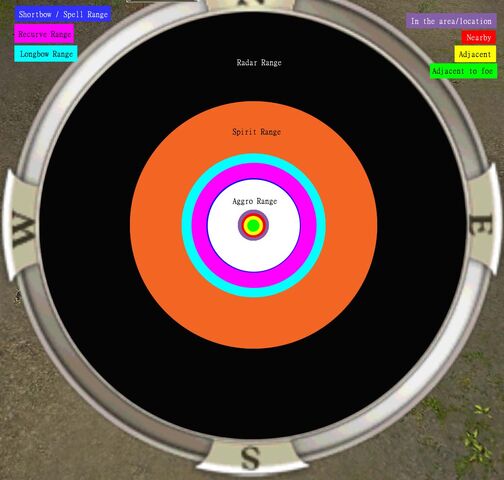Click the 'In the area/location' purple label
Screen dimensions: 504x480
point(451,21)
